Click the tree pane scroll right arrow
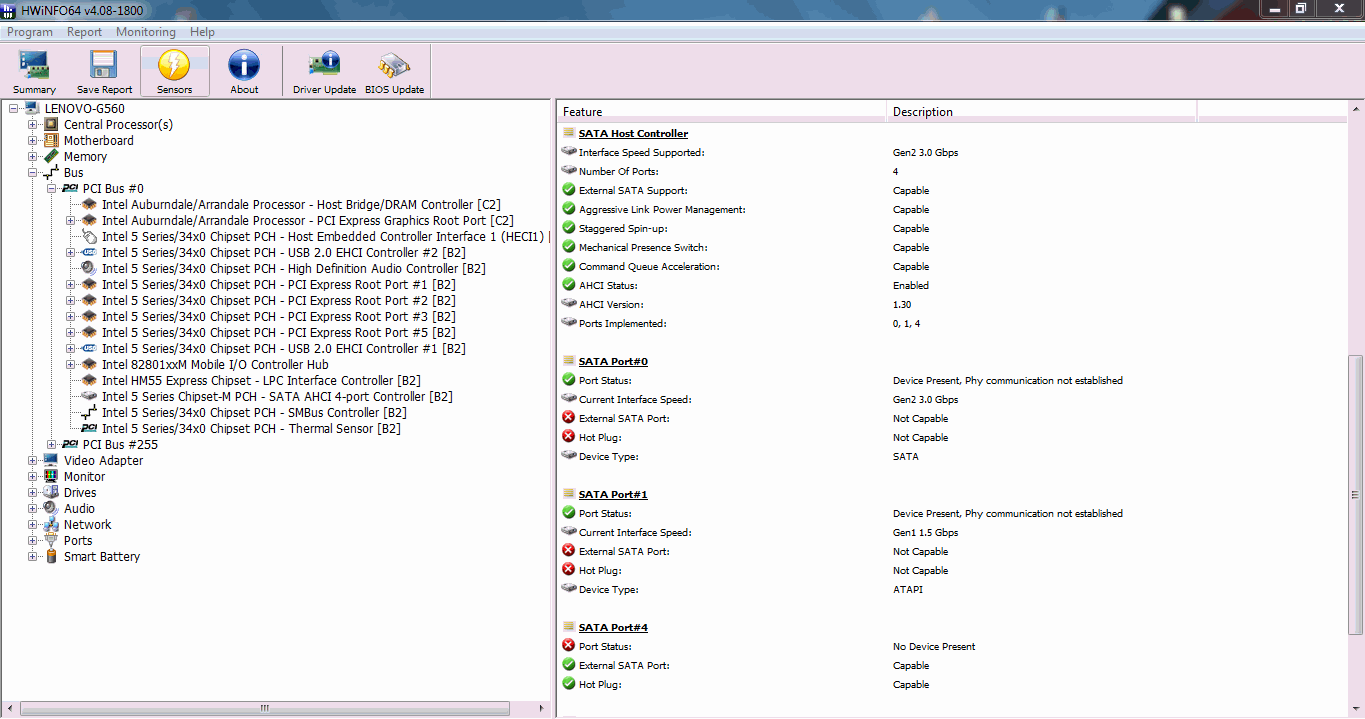Viewport: 1365px width, 719px height. point(542,708)
